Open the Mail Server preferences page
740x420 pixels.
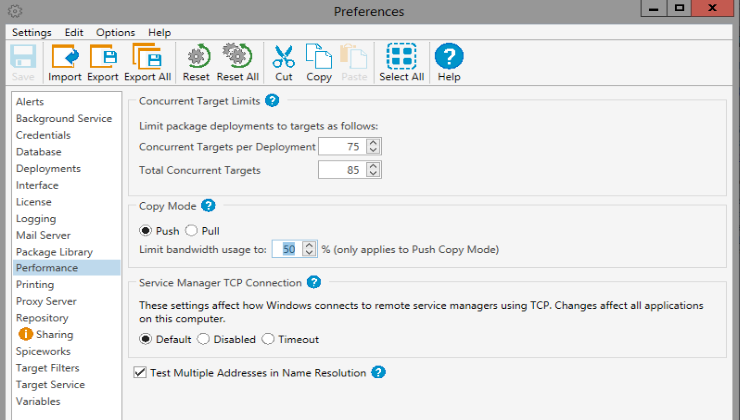[45, 235]
